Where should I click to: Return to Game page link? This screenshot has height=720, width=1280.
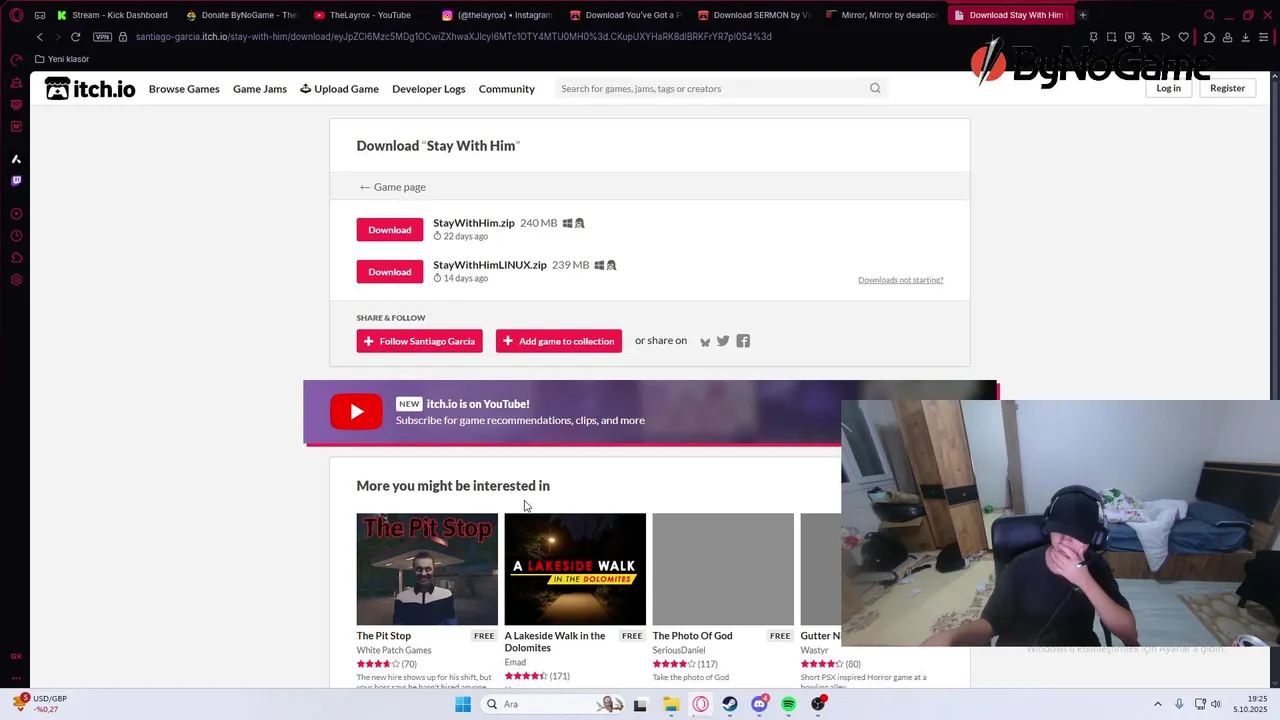pyautogui.click(x=393, y=187)
